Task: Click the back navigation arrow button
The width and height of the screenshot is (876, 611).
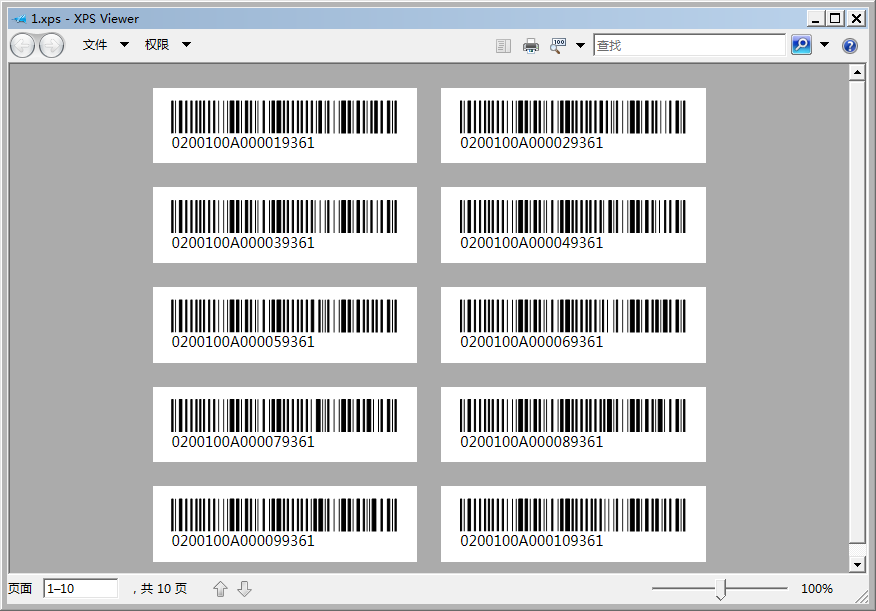Action: coord(22,45)
